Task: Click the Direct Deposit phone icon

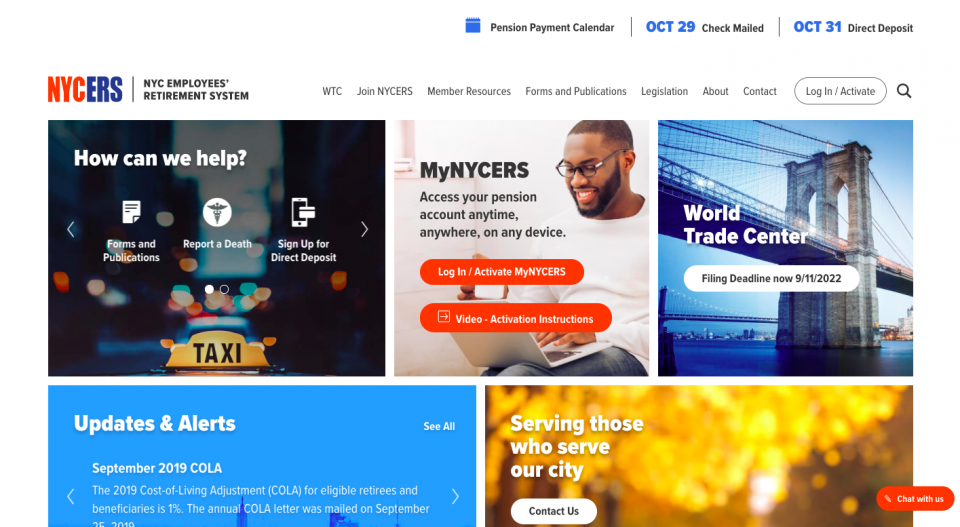Action: pyautogui.click(x=303, y=212)
